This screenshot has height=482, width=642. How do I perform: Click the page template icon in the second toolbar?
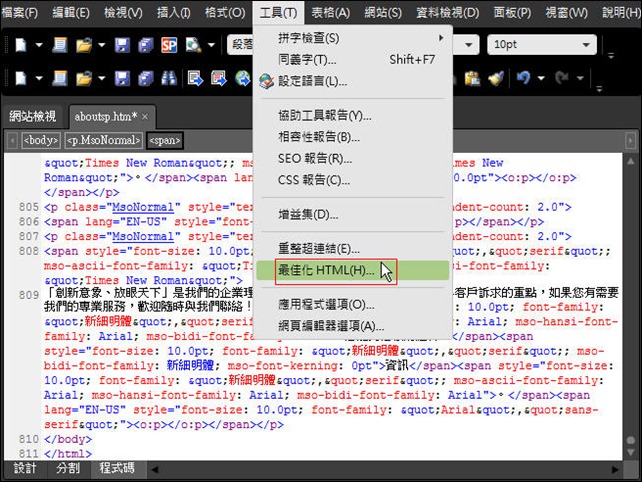(x=60, y=78)
